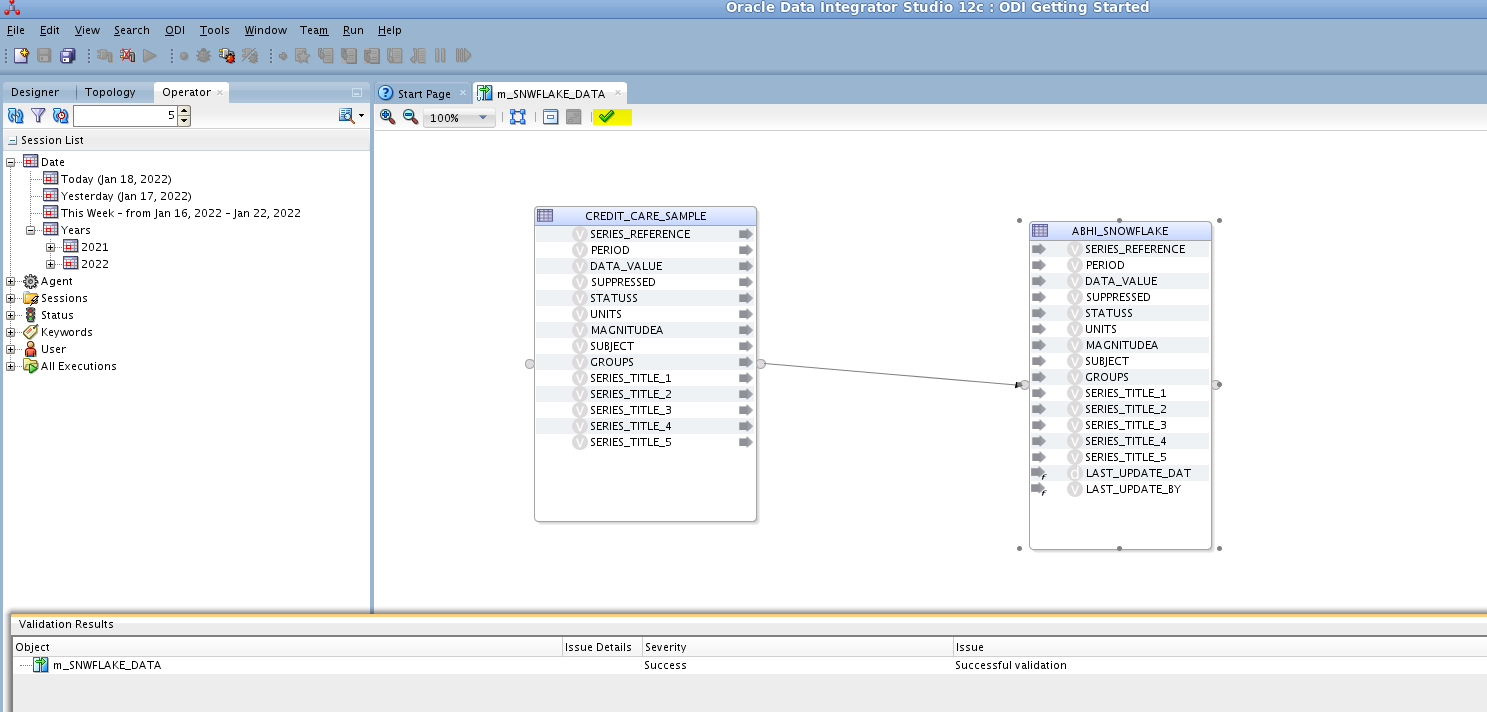Screen dimensions: 1487x712
Task: Switch to the Start Page tab
Action: [423, 94]
